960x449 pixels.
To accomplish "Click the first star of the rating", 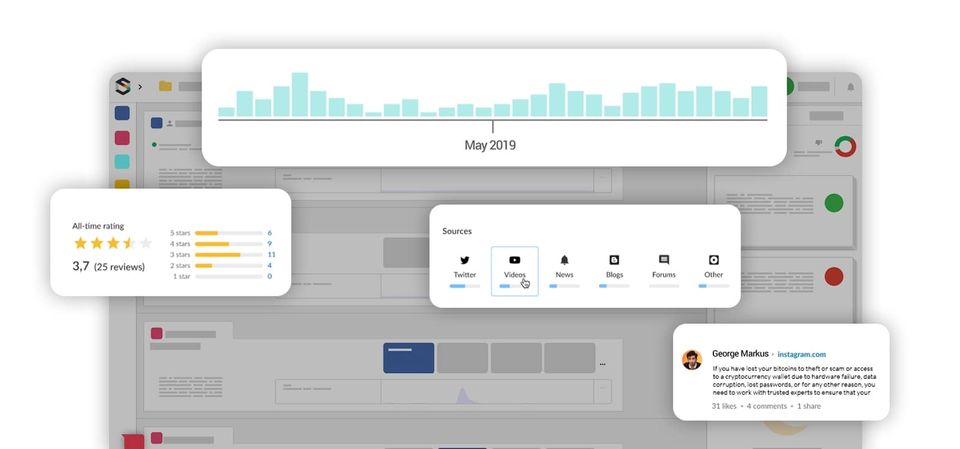I will pyautogui.click(x=81, y=243).
